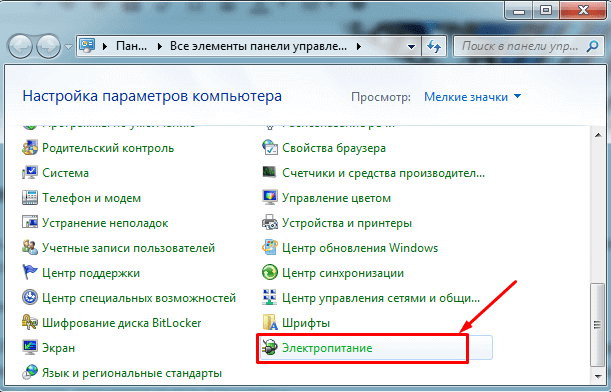
Task: Open Центр управления сетями и общи... link
Action: point(381,298)
